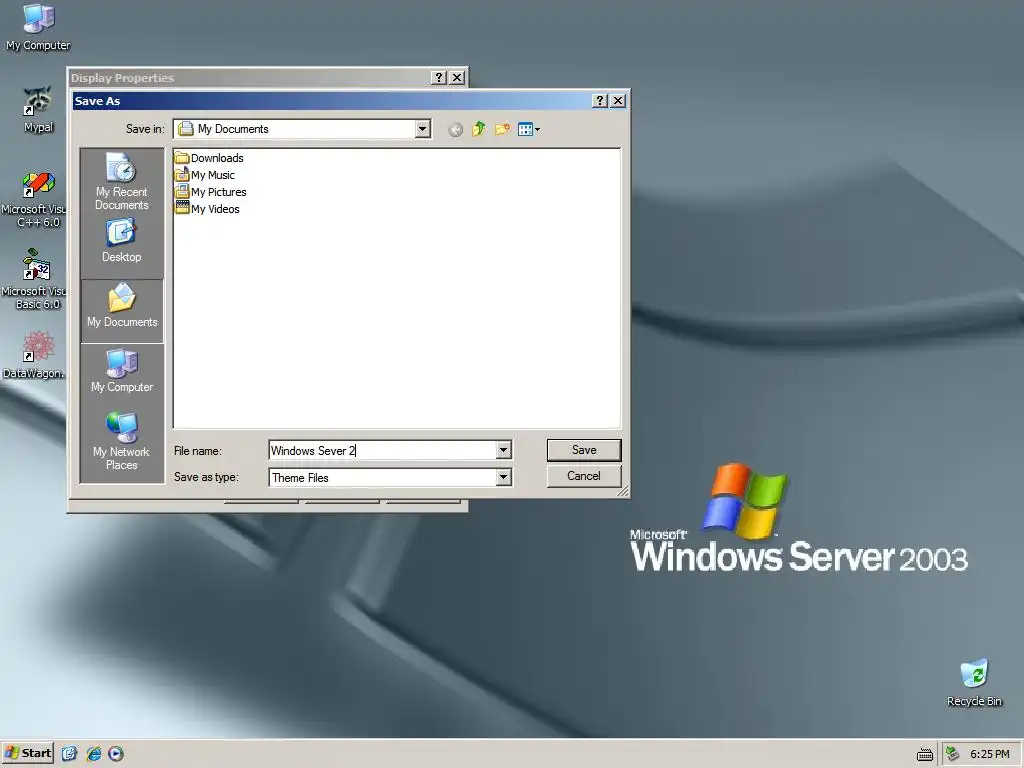Screen dimensions: 1024x768
Task: Select the My Videos folder
Action: click(x=207, y=209)
